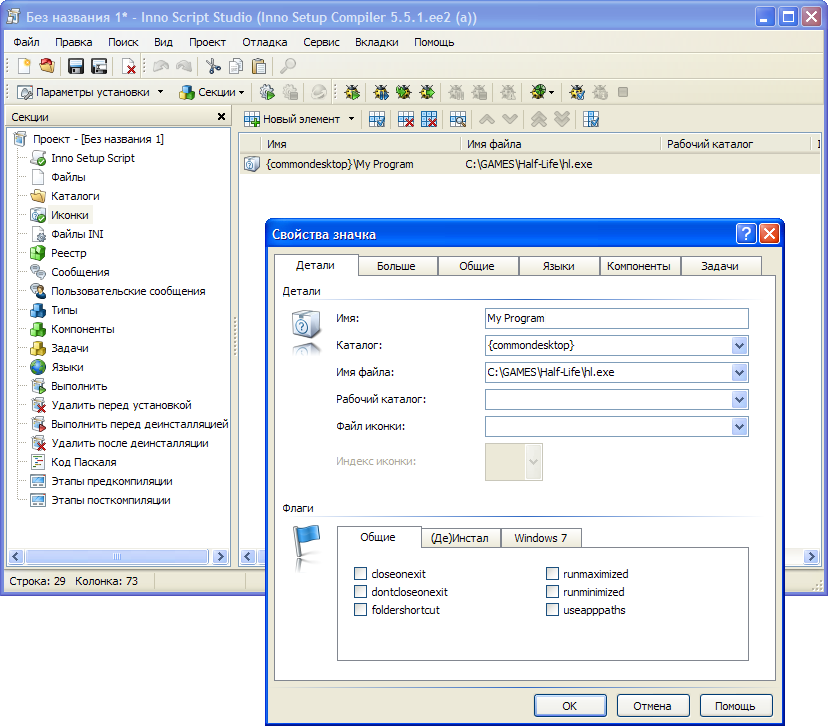Click the Registry icon in sections tree
Image resolution: width=828 pixels, height=726 pixels.
click(x=38, y=253)
